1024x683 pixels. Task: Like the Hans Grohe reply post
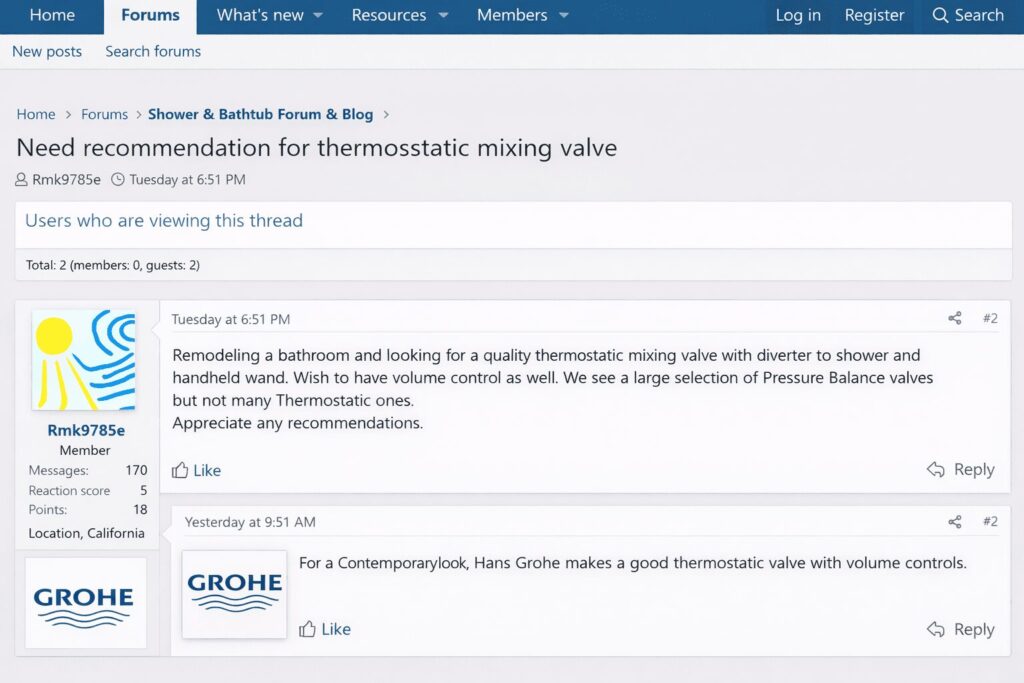coord(324,629)
